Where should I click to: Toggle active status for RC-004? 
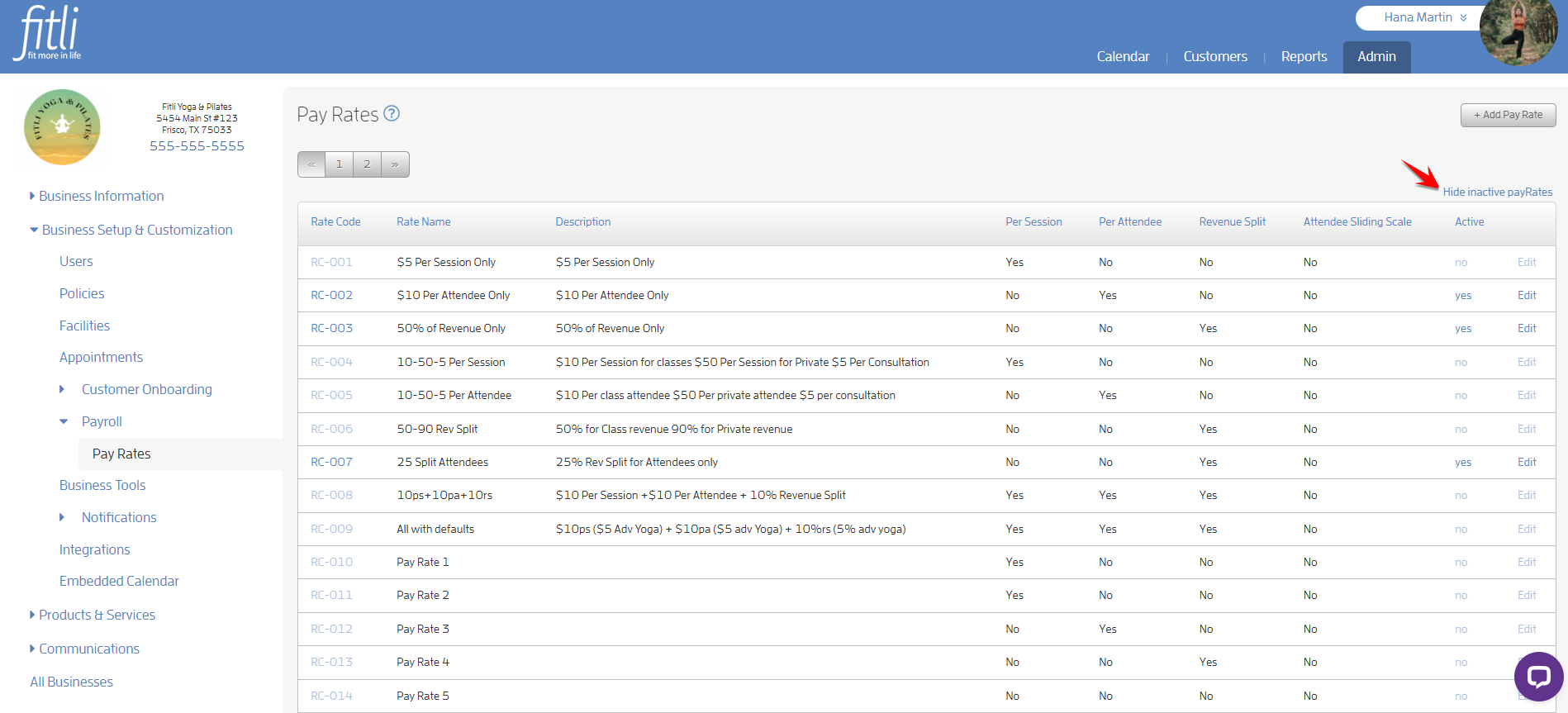[1461, 363]
